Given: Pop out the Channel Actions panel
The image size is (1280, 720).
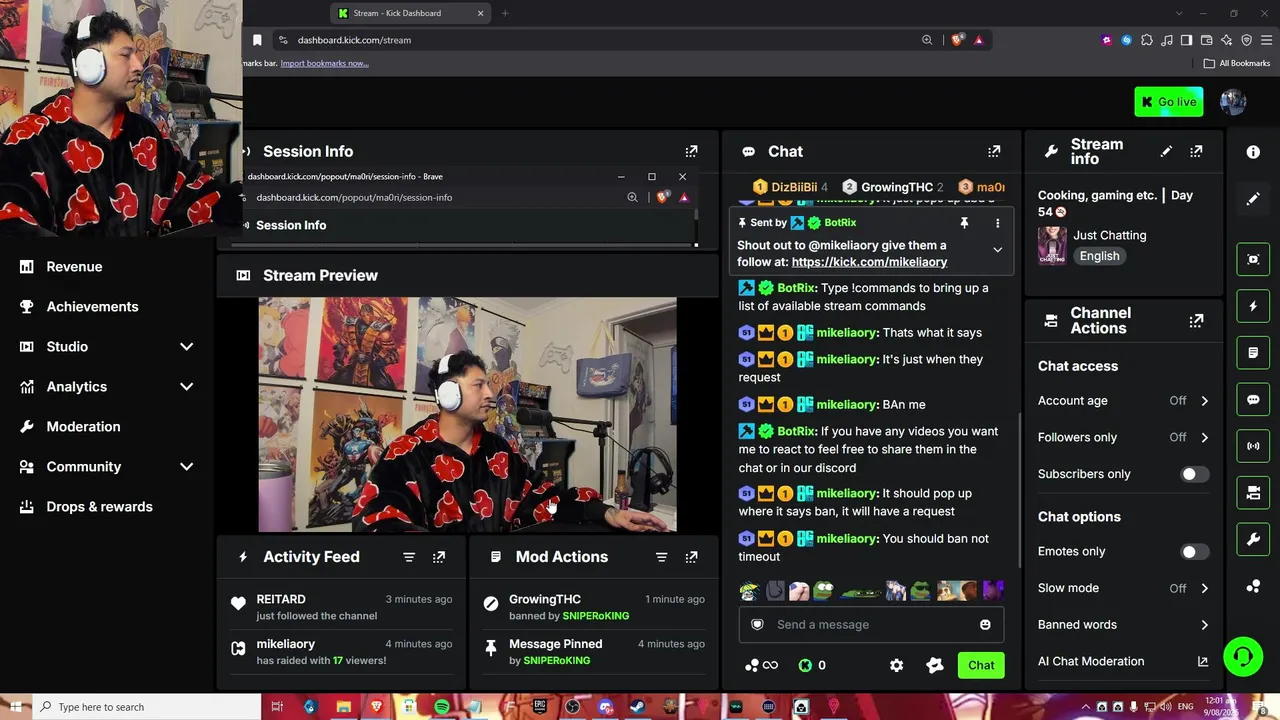Looking at the screenshot, I should click(1196, 320).
